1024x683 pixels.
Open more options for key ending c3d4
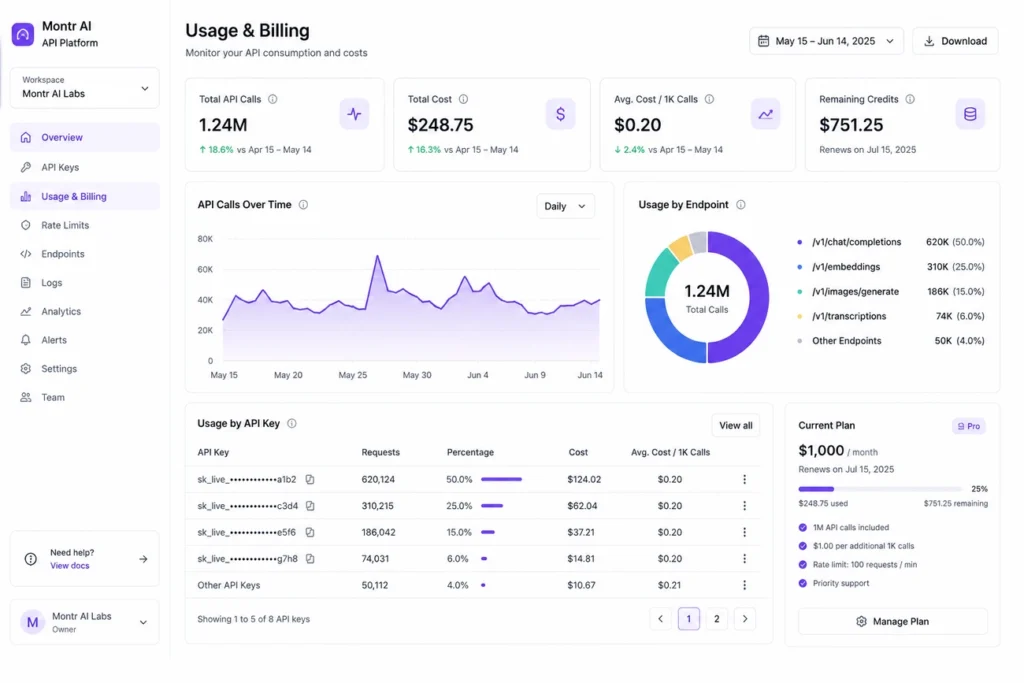[744, 506]
